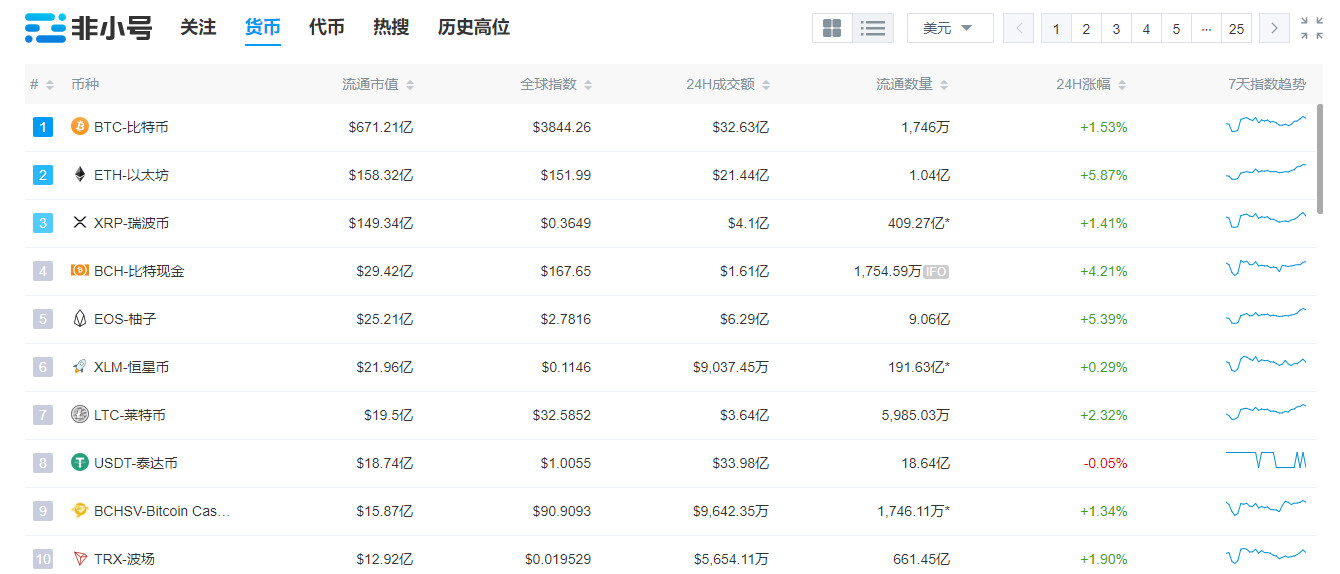Click the TRX Tron icon
Image resolution: width=1340 pixels, height=574 pixels.
pos(80,559)
